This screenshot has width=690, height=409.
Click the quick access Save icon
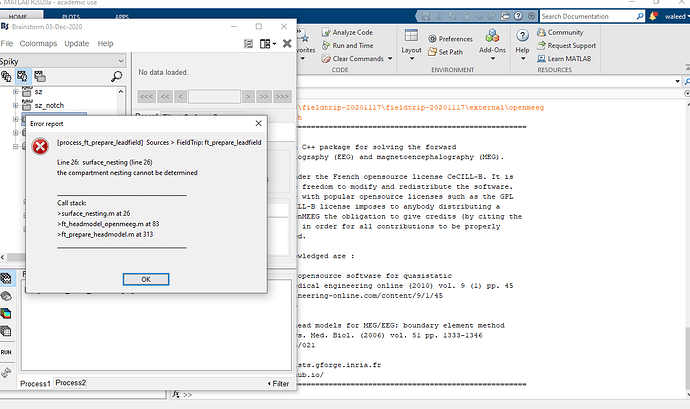(426, 16)
